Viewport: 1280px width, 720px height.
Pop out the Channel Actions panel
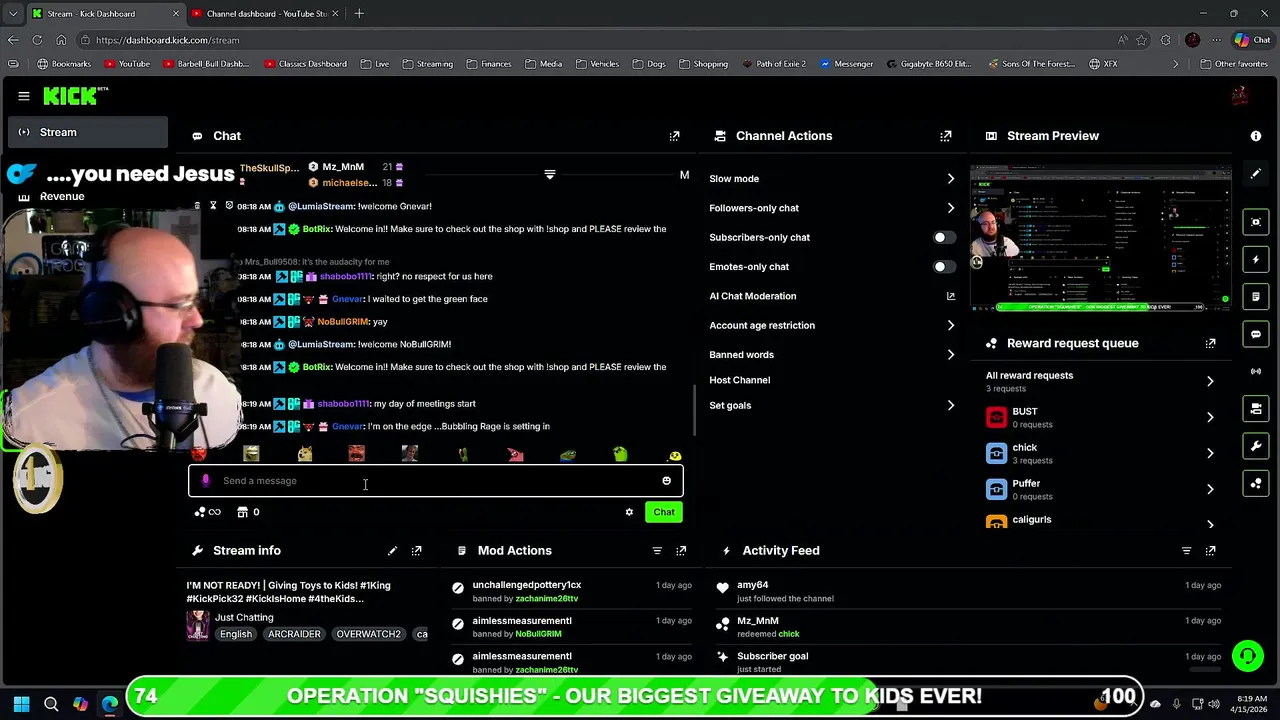tap(945, 136)
